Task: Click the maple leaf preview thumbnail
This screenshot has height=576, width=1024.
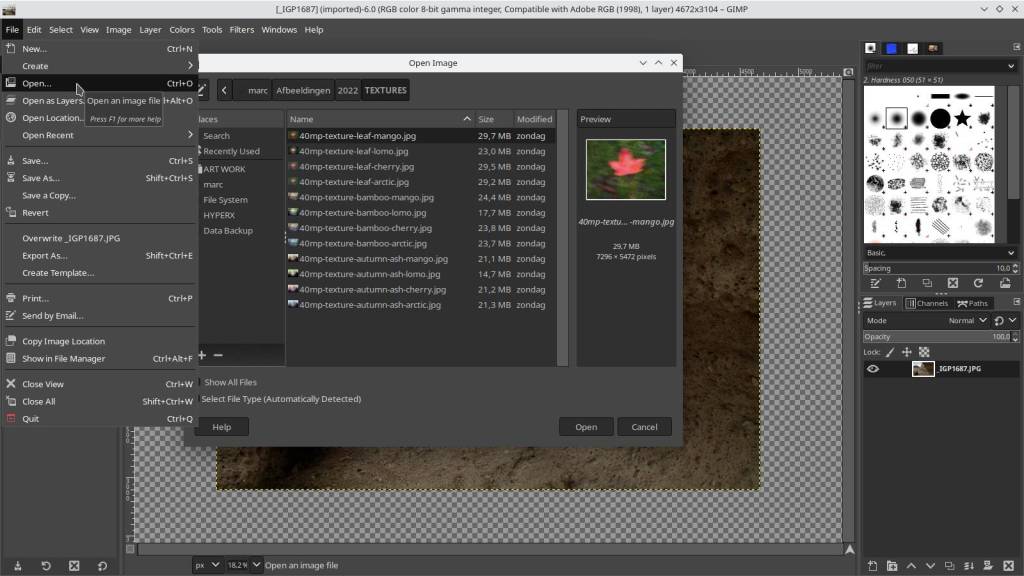Action: click(x=626, y=169)
